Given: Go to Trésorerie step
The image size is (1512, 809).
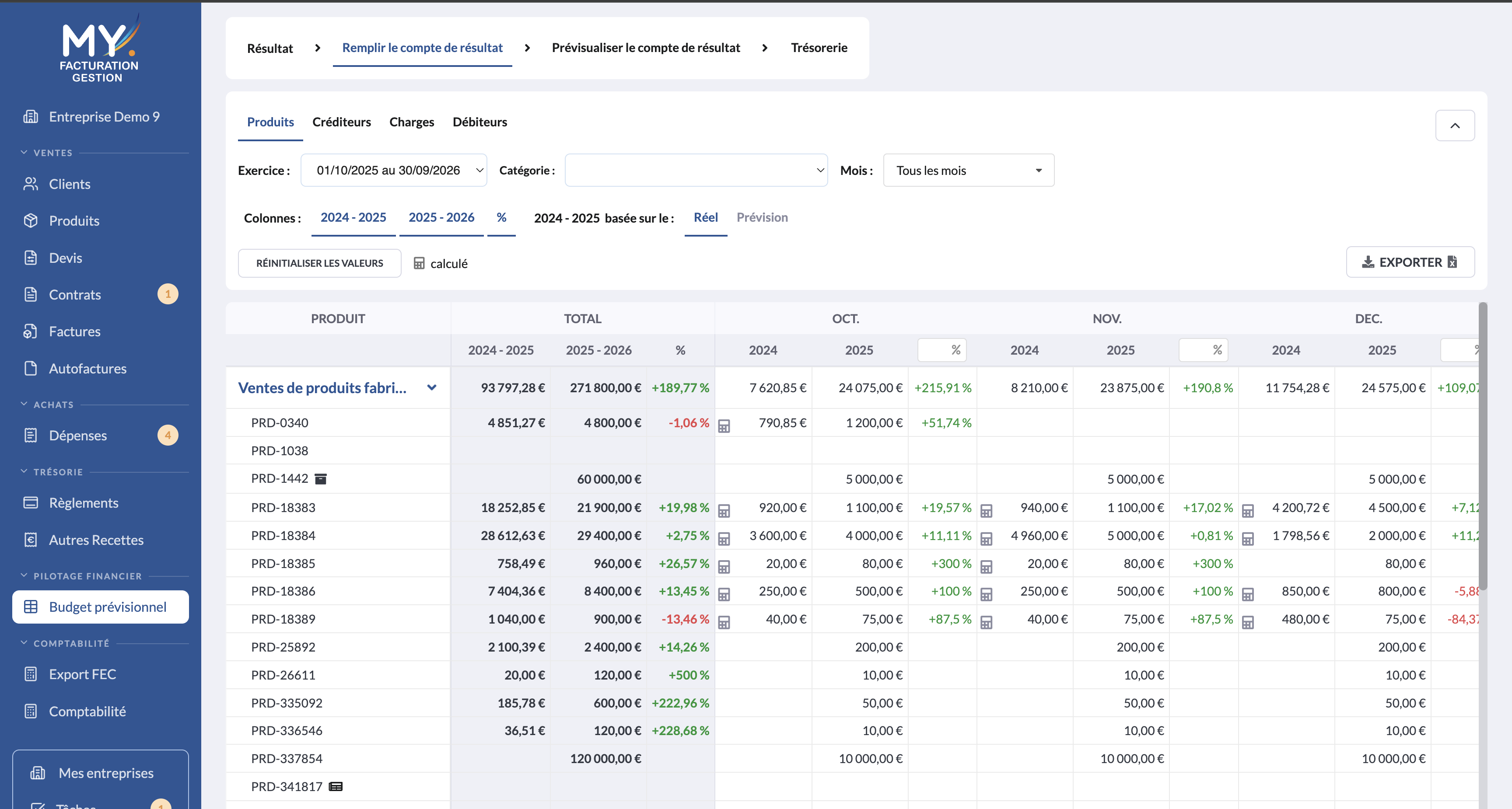Looking at the screenshot, I should pos(819,48).
